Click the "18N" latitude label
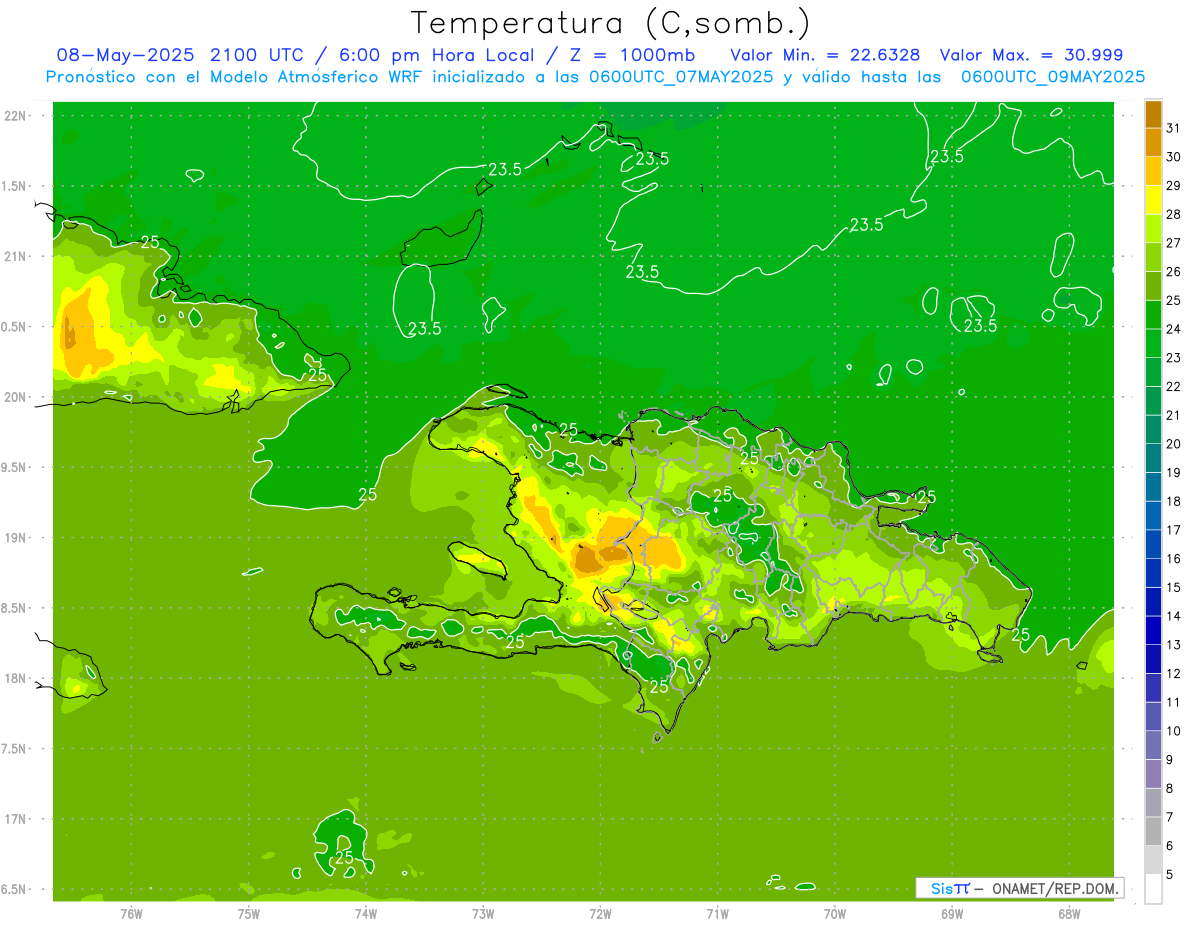Viewport: 1200px width, 927px height. 14,678
